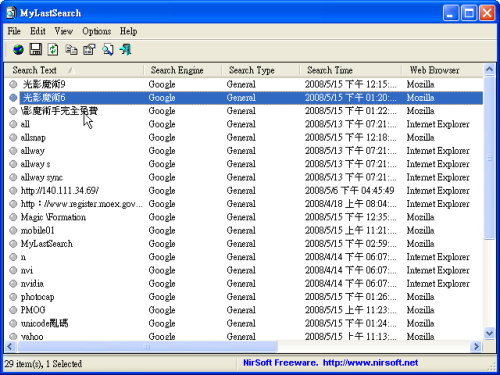Open the File menu
This screenshot has width=500, height=375.
tap(14, 31)
